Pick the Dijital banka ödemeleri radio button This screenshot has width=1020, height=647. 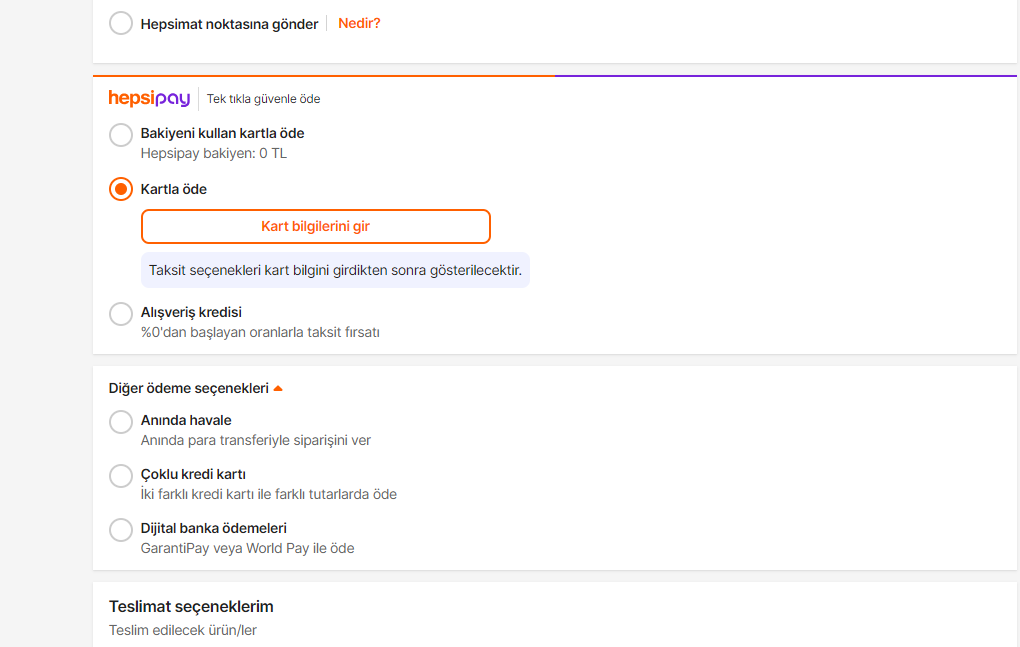tap(121, 530)
